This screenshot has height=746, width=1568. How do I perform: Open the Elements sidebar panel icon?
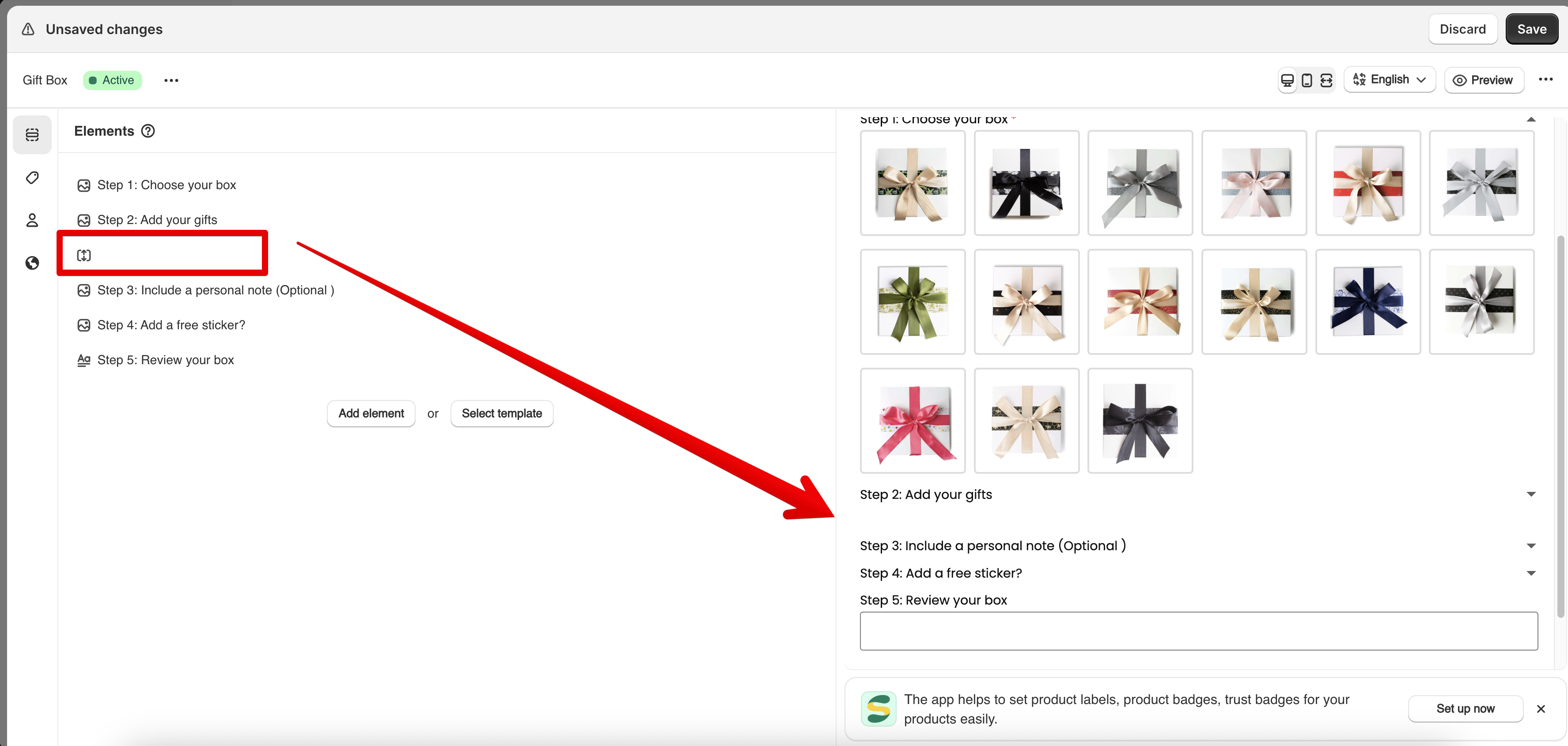click(x=32, y=135)
